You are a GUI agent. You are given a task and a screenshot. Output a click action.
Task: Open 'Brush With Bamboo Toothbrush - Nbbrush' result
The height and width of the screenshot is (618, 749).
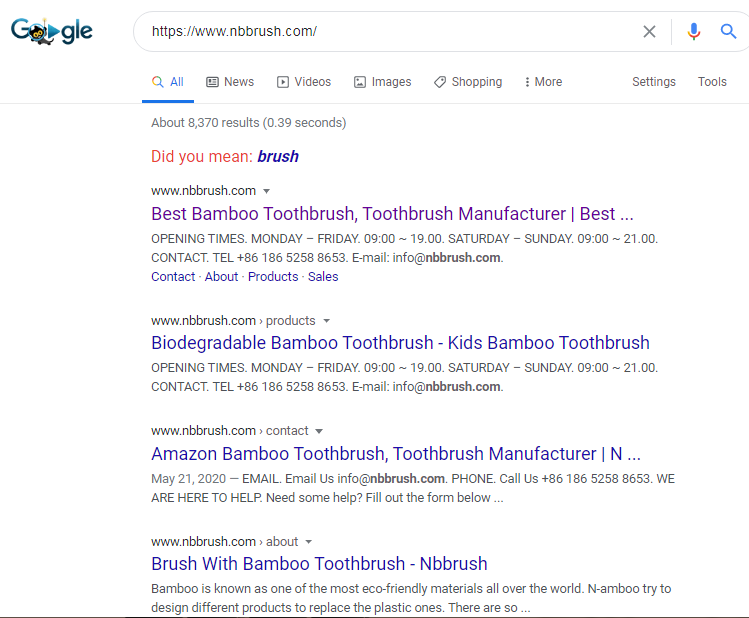[319, 564]
